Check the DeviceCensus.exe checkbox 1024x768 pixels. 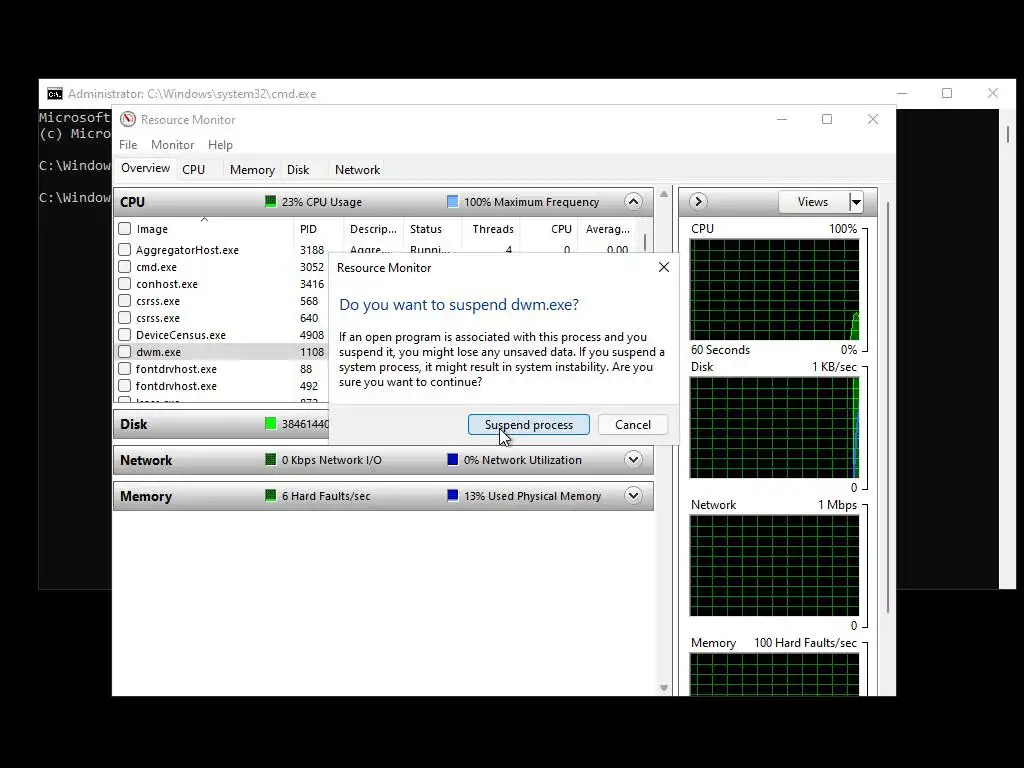point(125,334)
